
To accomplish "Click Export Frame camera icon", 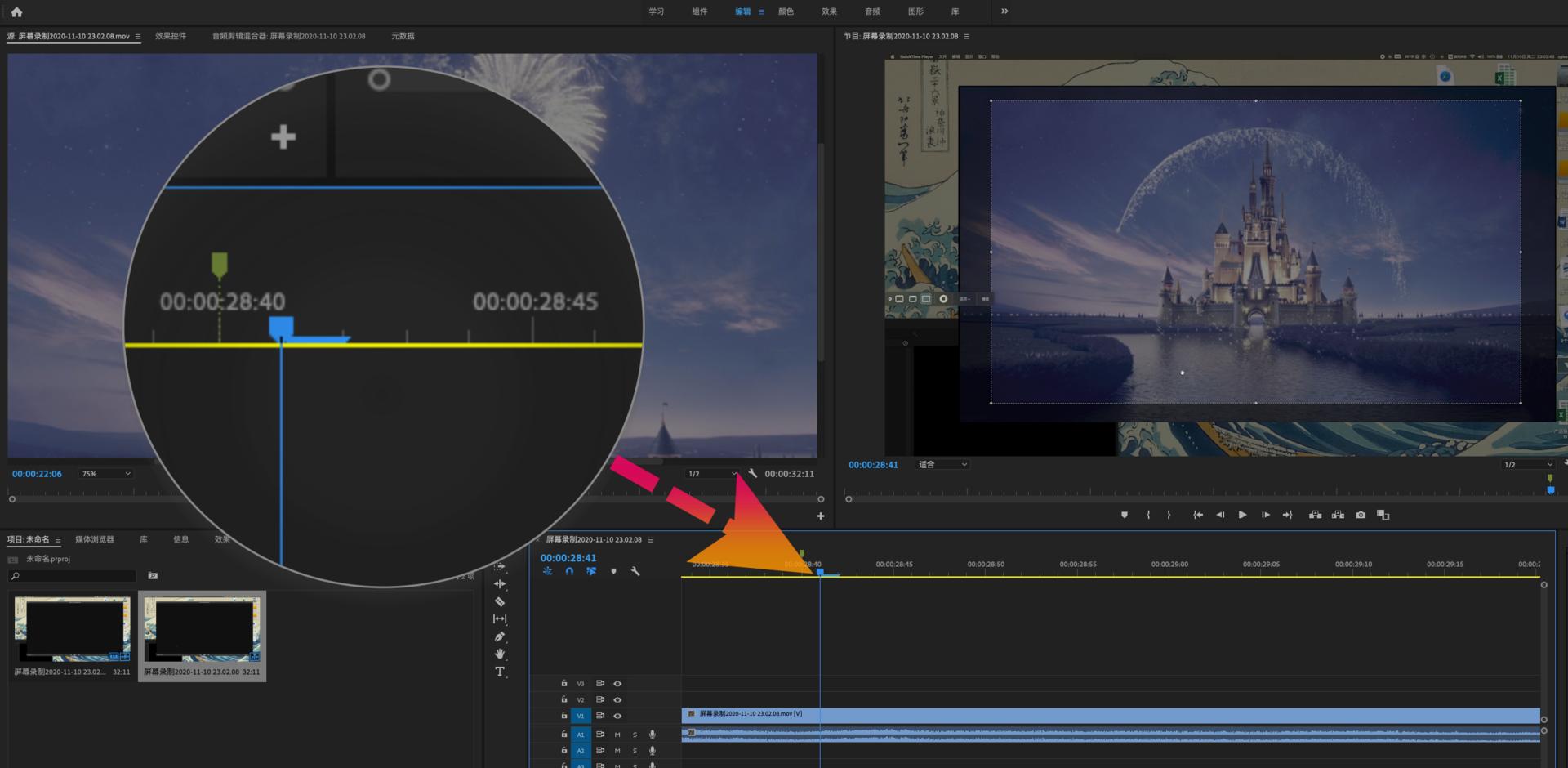I will click(1361, 515).
